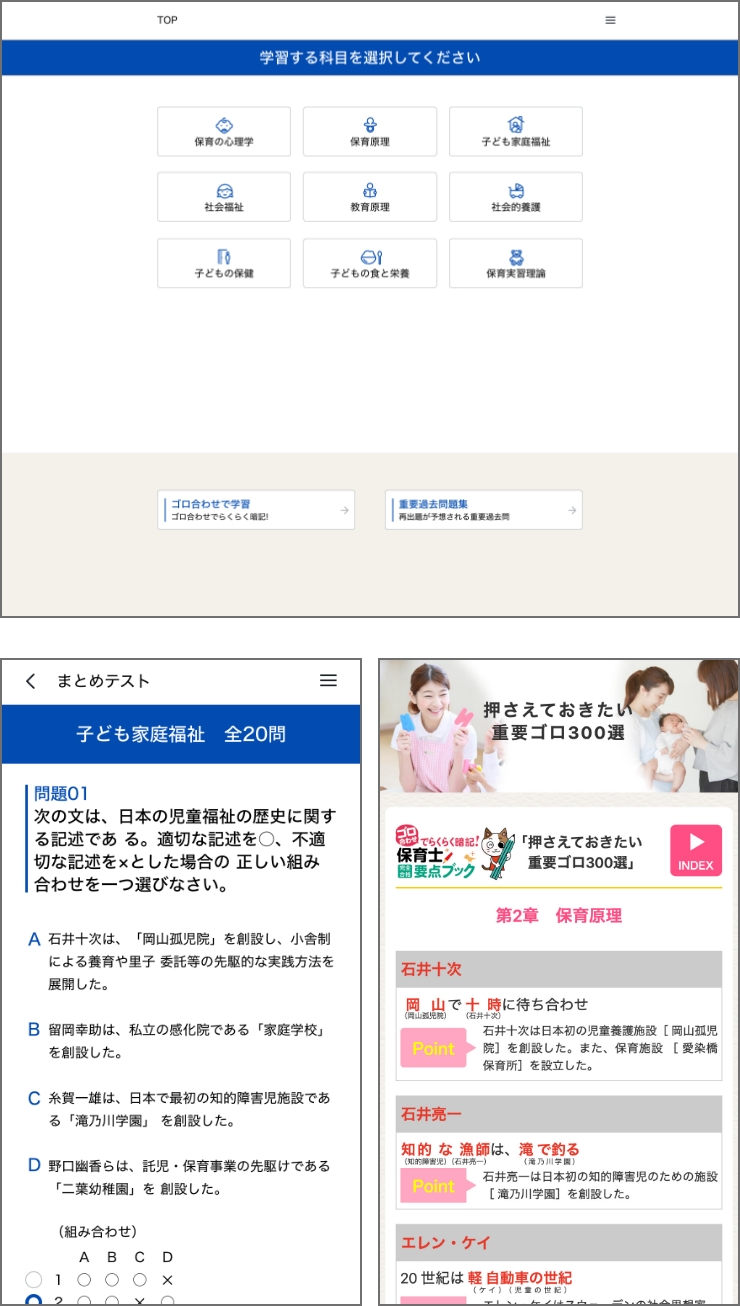
Task: Click the TOP menu item
Action: [168, 20]
